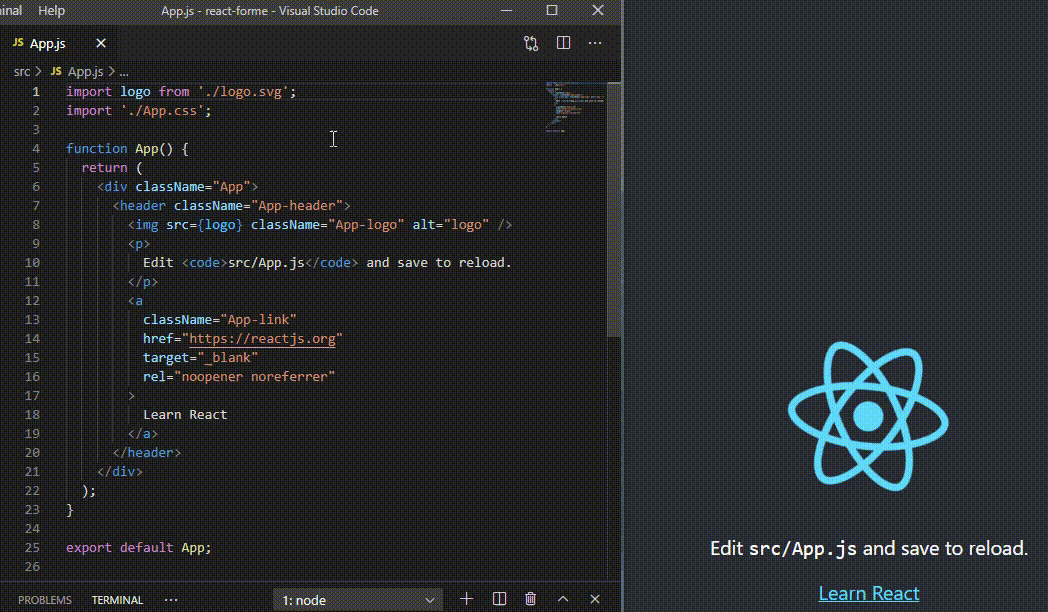The height and width of the screenshot is (612, 1048).
Task: Kill terminal with trash icon
Action: coord(531,599)
